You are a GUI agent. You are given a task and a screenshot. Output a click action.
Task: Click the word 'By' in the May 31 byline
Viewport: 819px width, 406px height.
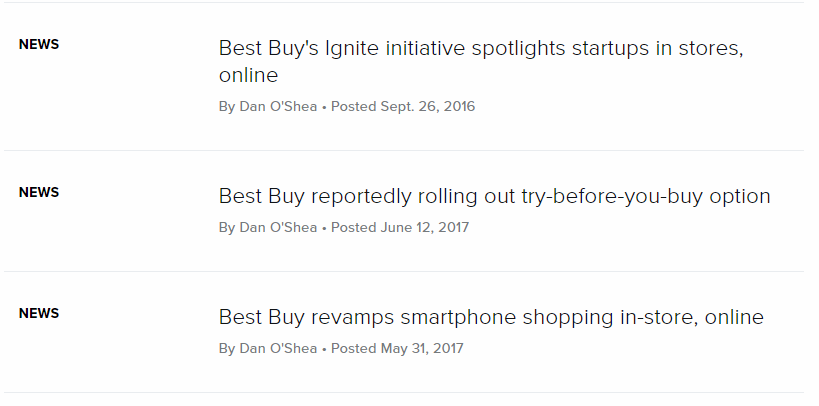coord(227,349)
